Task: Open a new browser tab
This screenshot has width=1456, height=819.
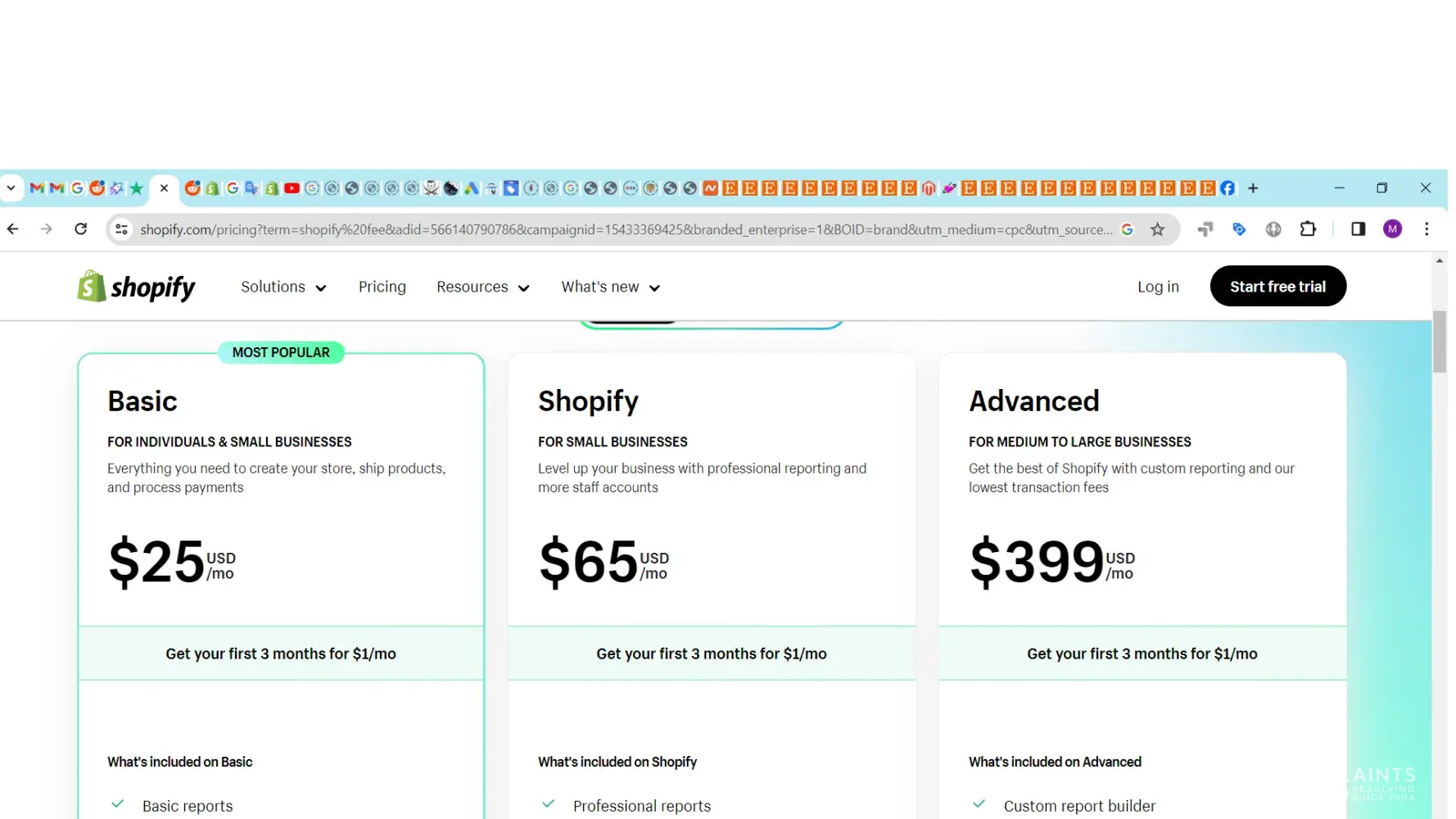Action: [1253, 188]
